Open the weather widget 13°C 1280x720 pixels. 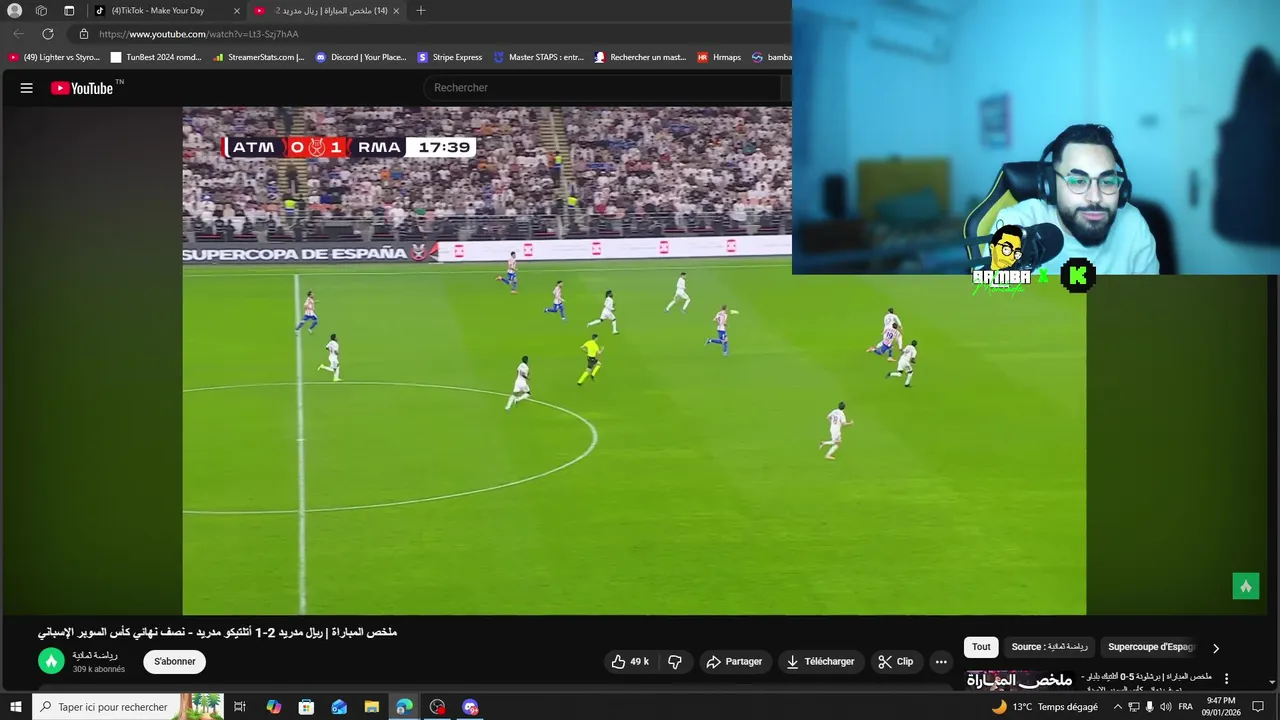coord(1044,707)
